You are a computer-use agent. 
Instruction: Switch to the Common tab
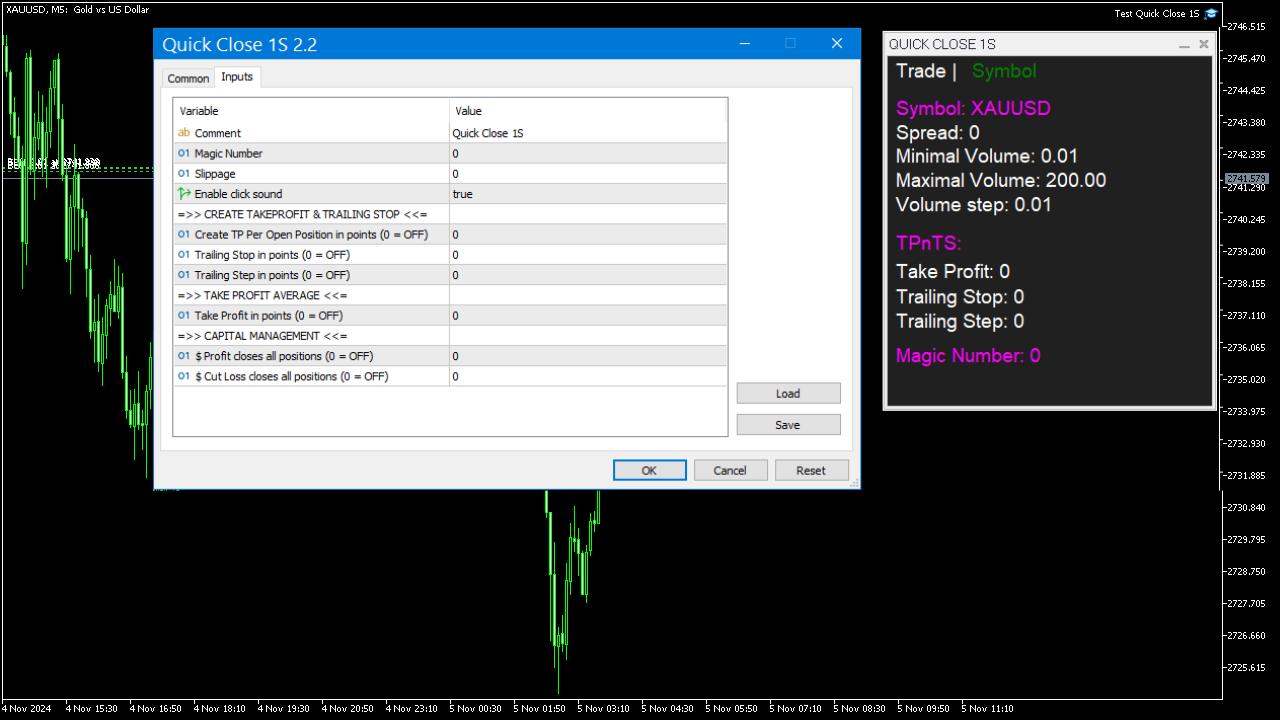[188, 77]
